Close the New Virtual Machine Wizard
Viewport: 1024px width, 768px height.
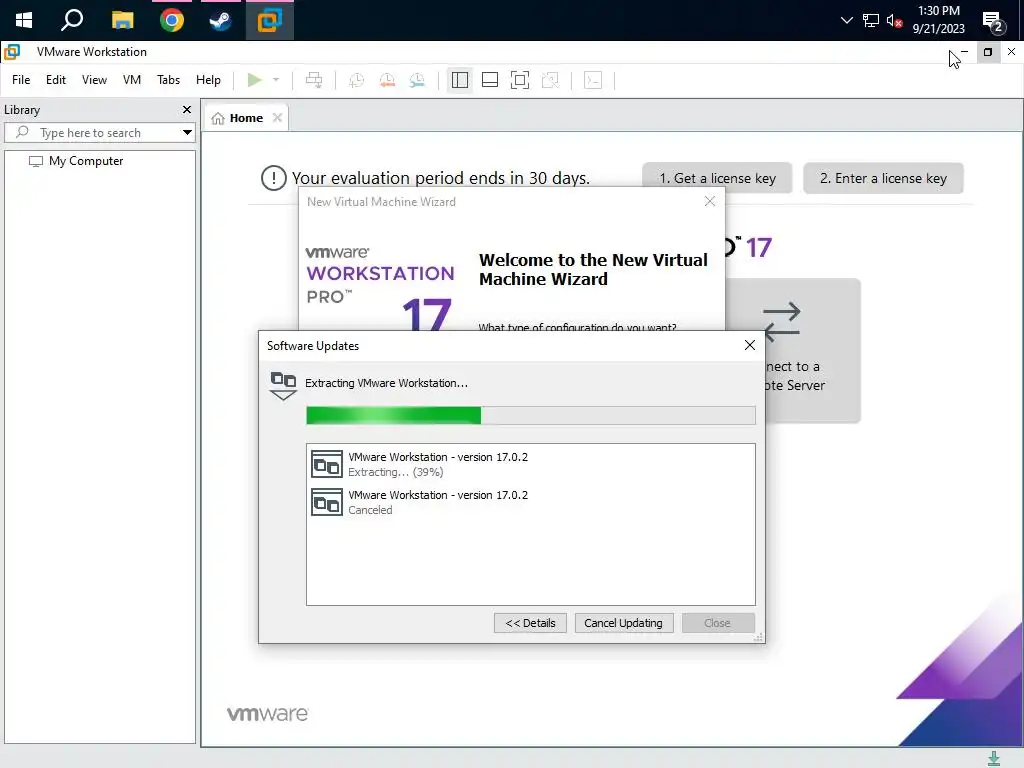tap(710, 202)
